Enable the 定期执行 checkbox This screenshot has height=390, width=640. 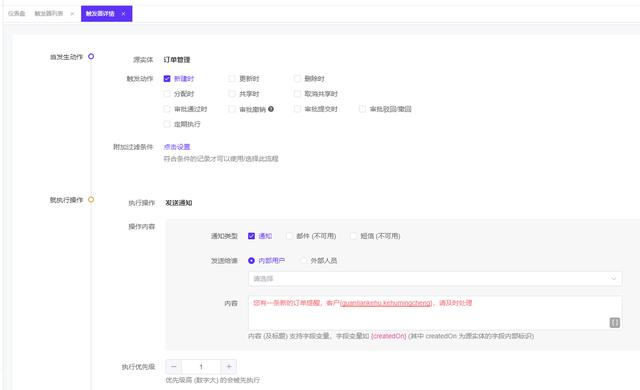[167, 124]
